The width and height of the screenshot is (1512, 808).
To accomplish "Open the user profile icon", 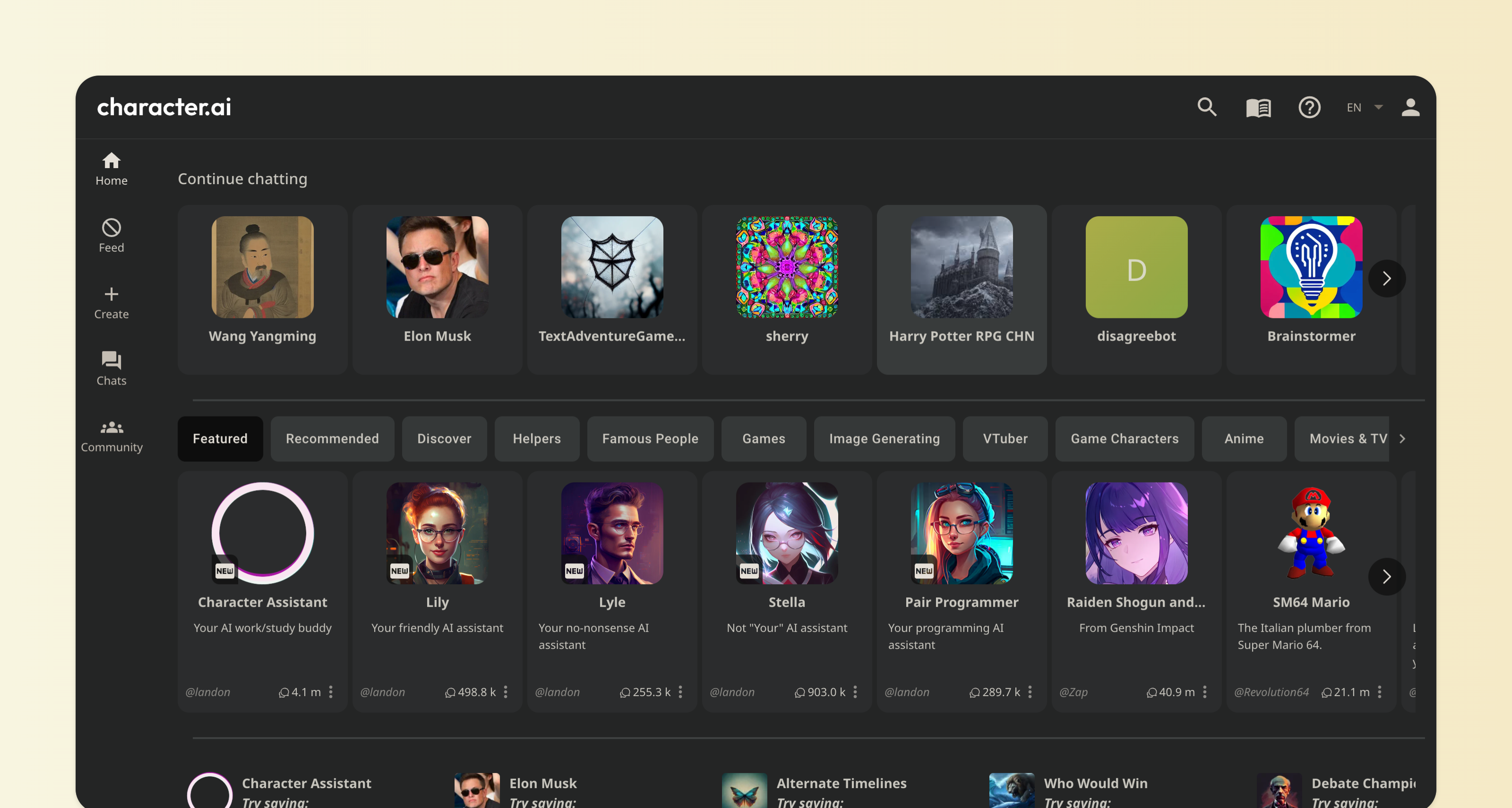I will point(1410,107).
